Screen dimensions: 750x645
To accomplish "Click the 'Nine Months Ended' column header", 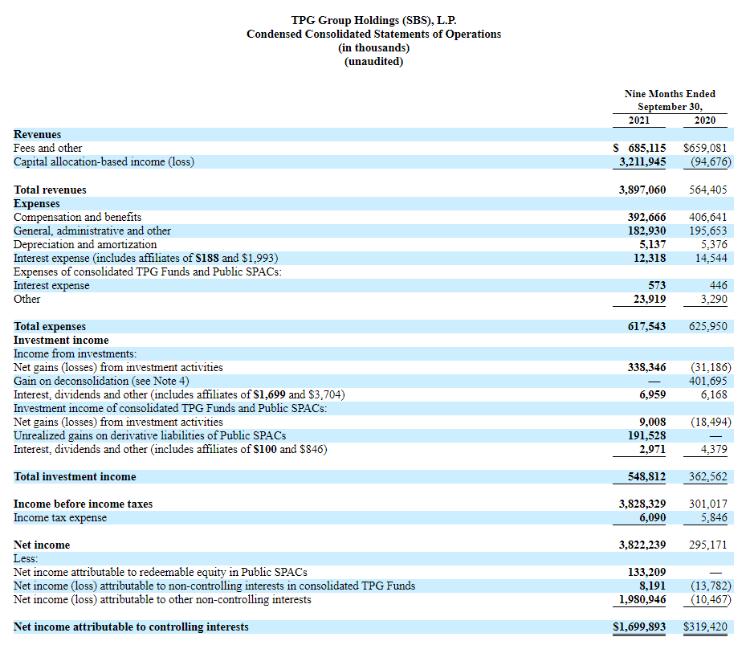I will [670, 94].
